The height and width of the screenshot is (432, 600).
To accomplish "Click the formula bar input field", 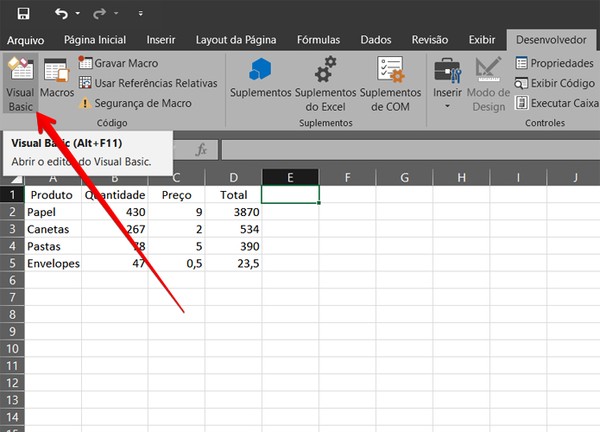I will [411, 150].
